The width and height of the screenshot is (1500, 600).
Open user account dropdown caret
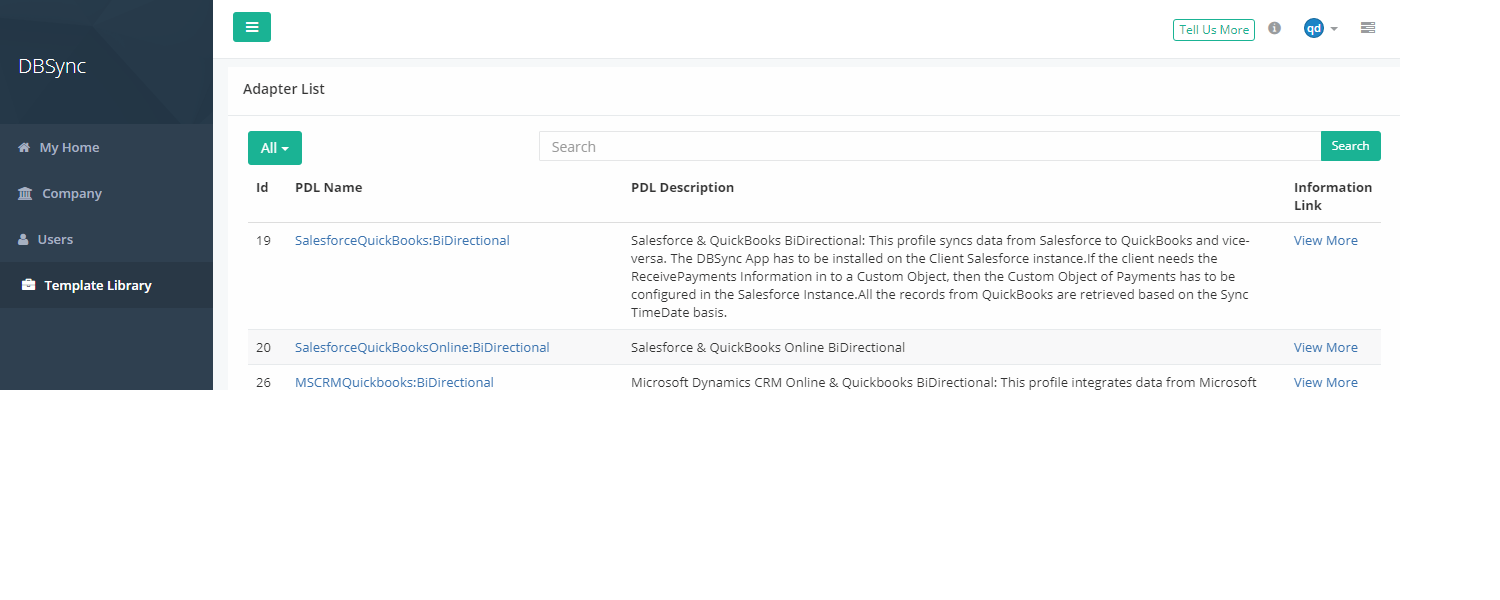tap(1334, 30)
